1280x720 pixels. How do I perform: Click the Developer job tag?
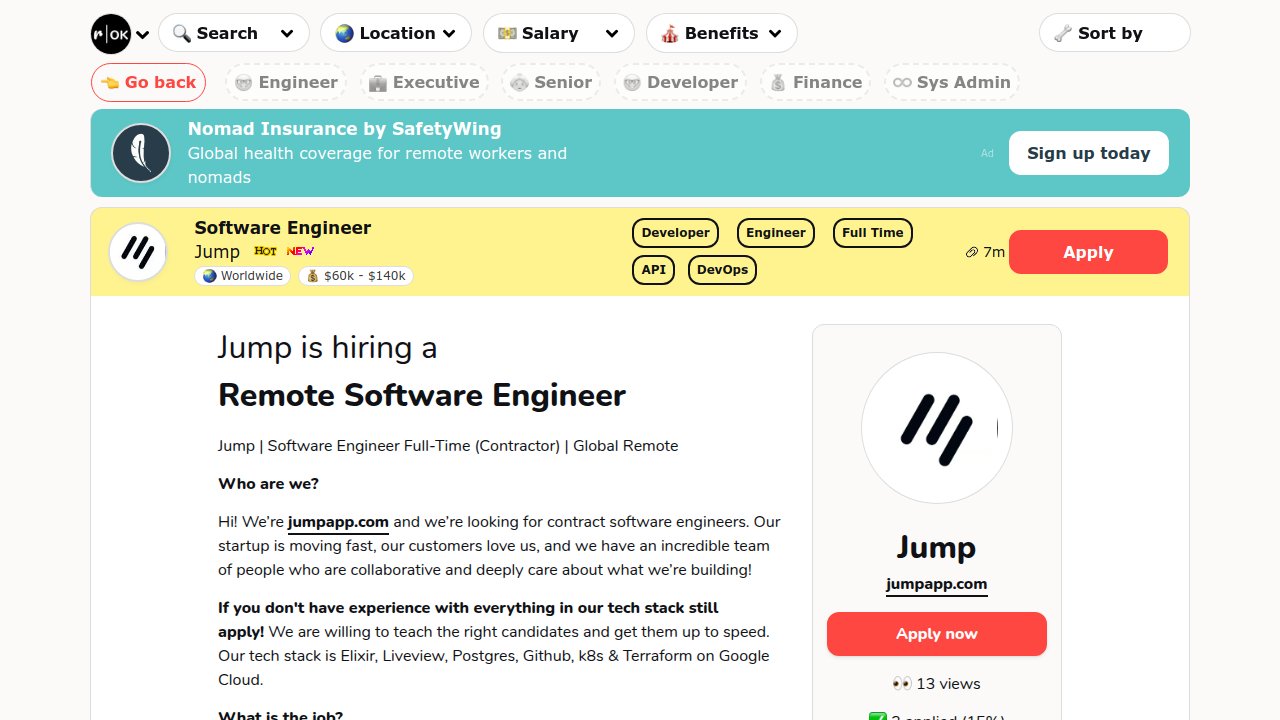pos(676,233)
